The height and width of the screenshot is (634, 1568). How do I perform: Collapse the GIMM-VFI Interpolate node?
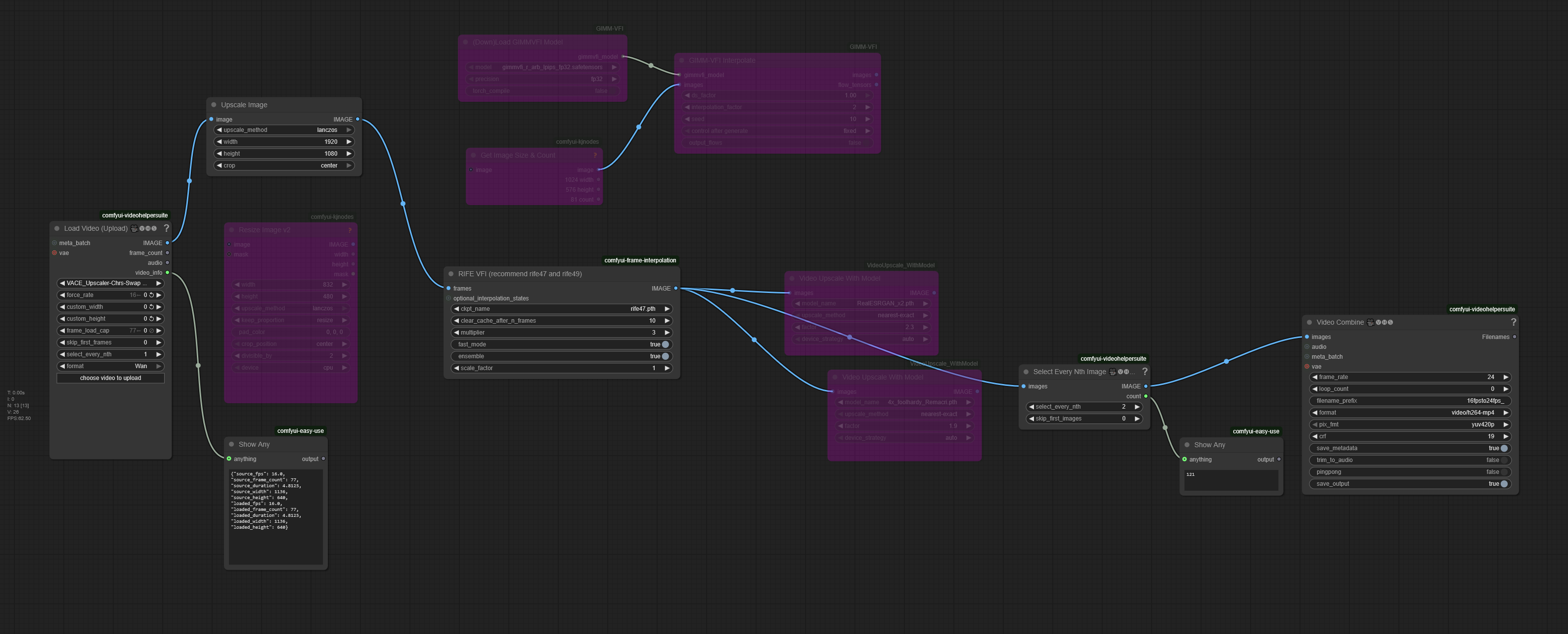(x=683, y=60)
